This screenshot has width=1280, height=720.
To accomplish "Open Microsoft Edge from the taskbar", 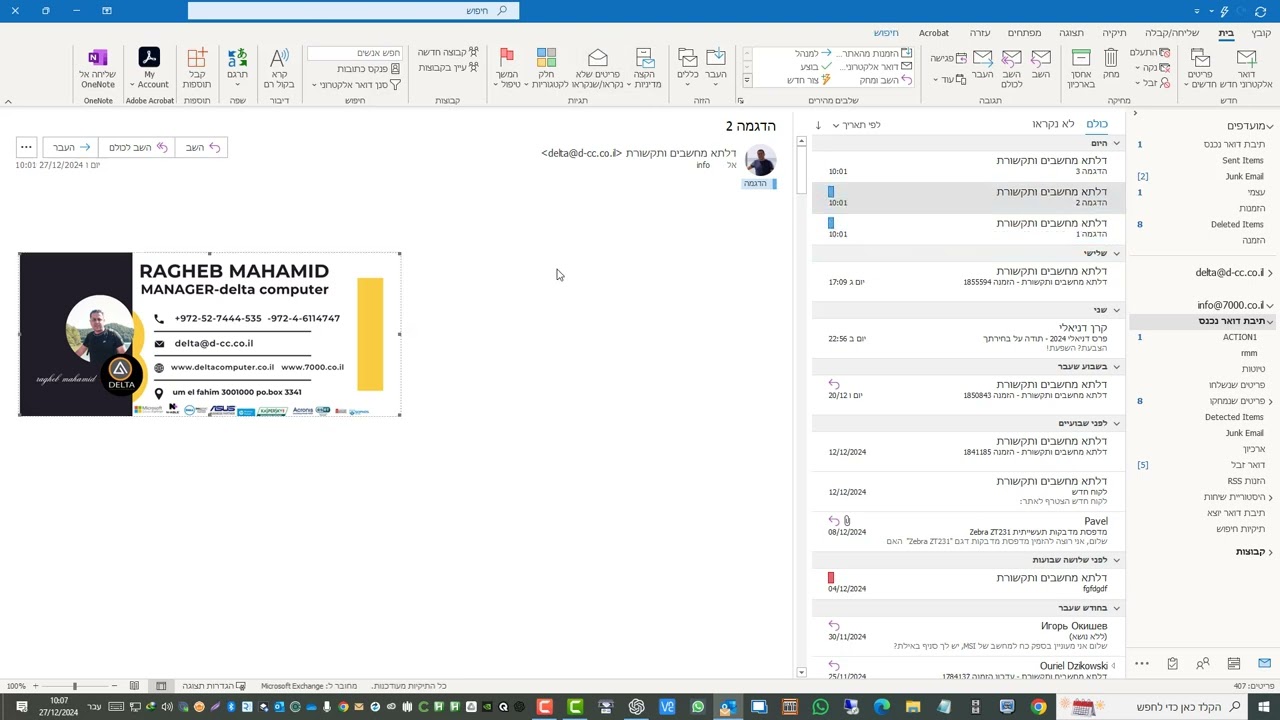I will pyautogui.click(x=882, y=707).
